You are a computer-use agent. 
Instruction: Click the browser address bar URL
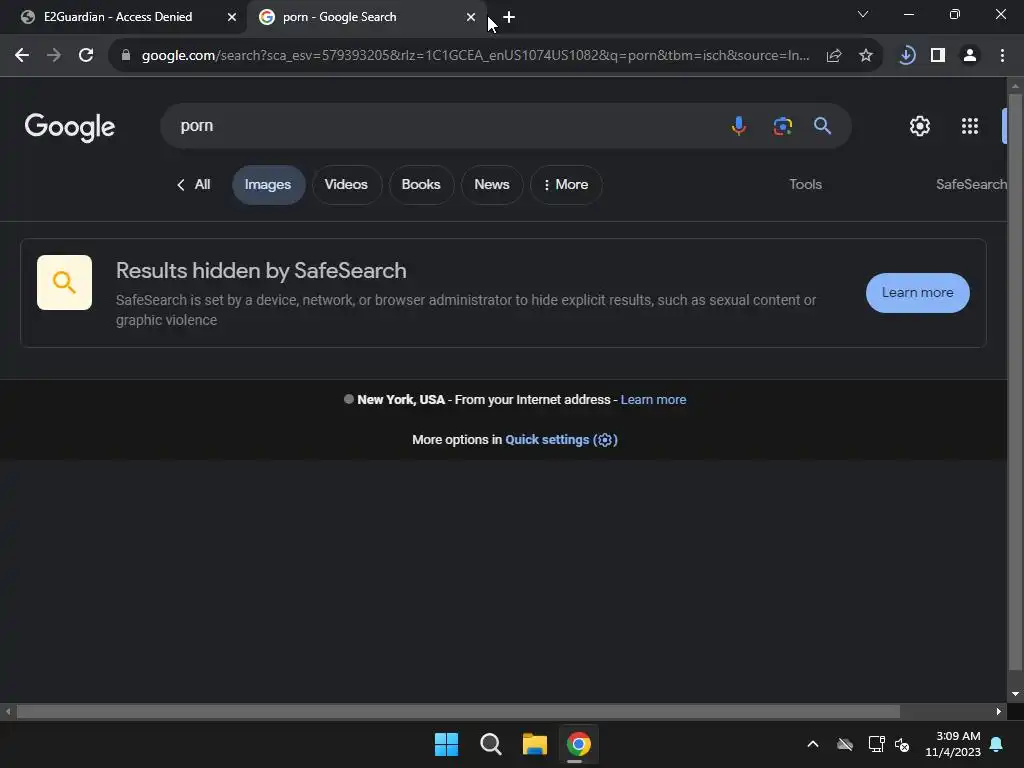[475, 56]
